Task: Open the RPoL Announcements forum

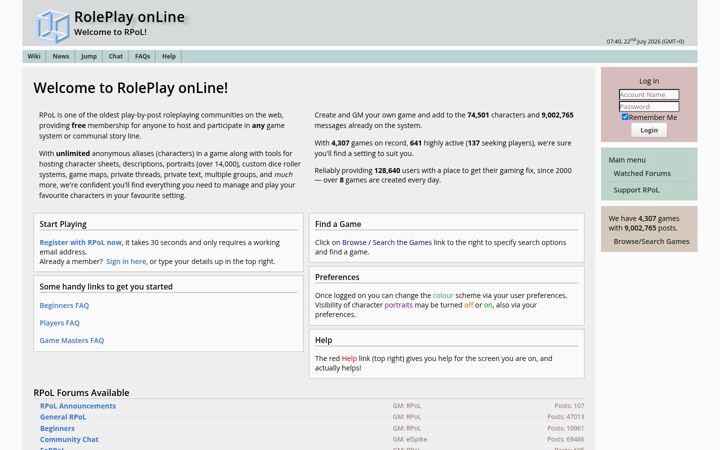Action: pos(78,406)
